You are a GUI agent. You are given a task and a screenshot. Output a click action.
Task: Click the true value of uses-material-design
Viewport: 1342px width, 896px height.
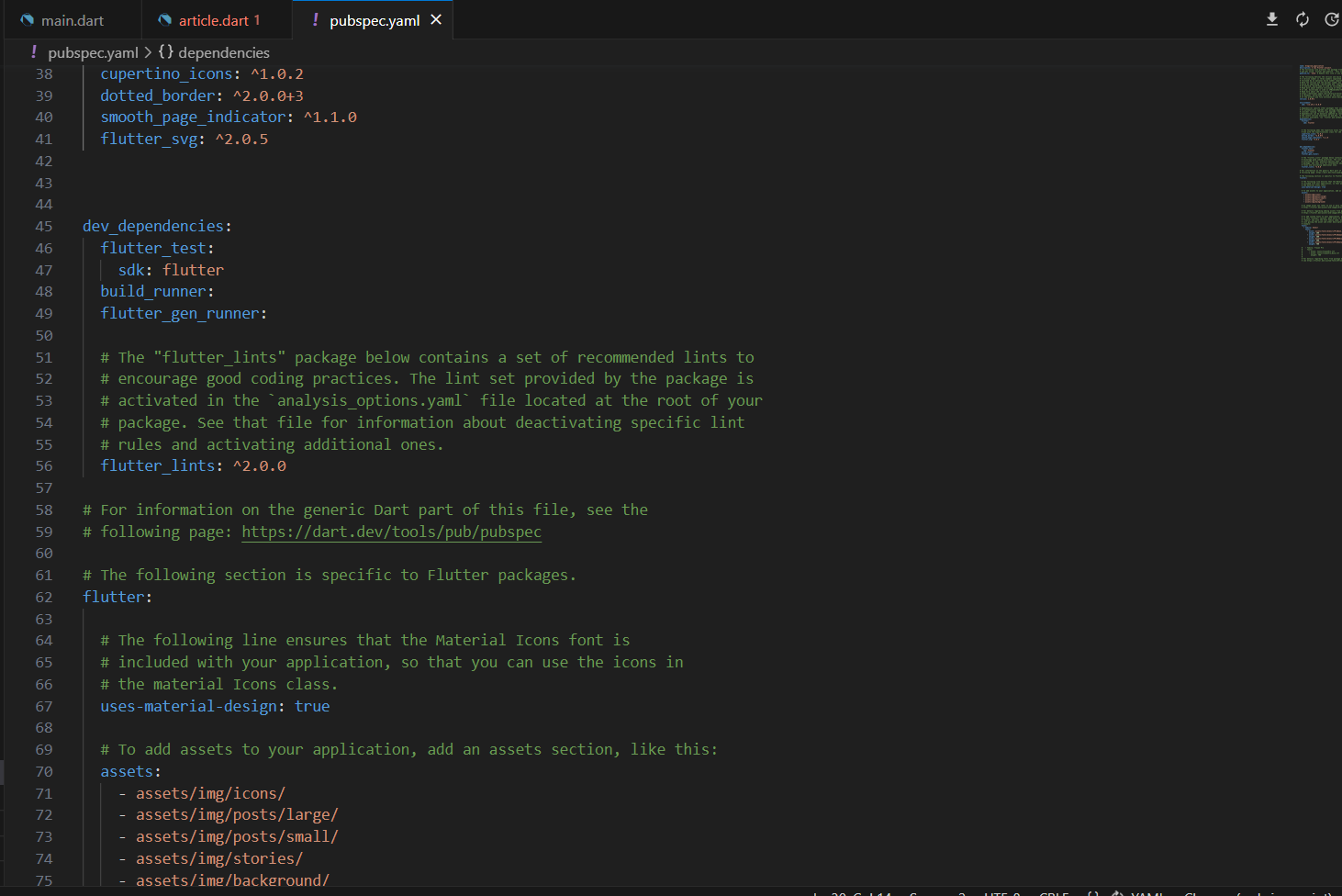pos(312,706)
